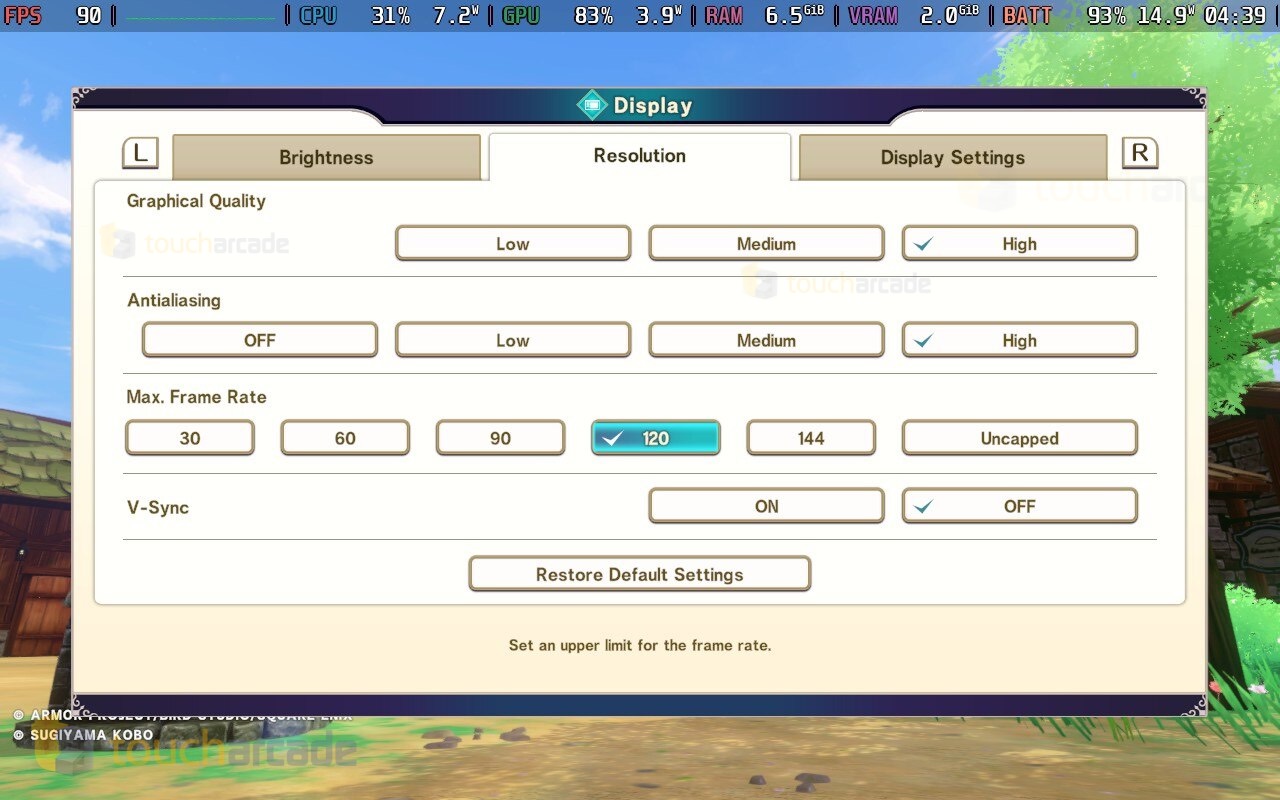
Task: Select the Resolution tab
Action: point(640,156)
